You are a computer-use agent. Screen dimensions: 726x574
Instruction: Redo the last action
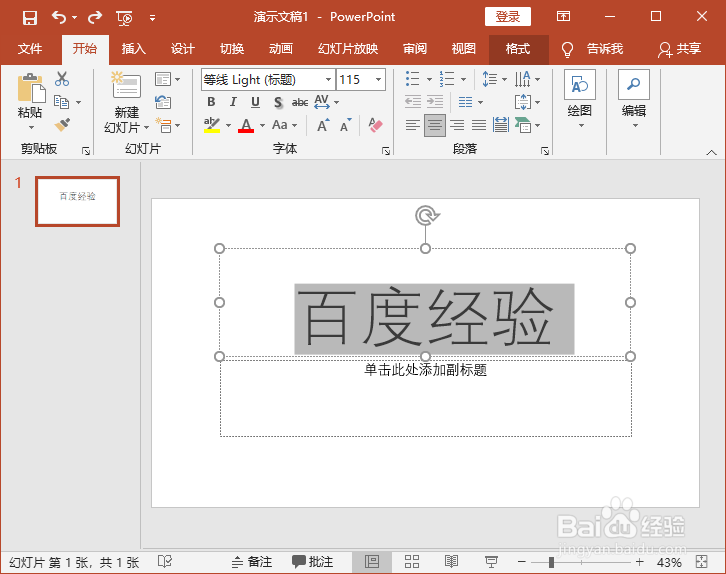[95, 18]
